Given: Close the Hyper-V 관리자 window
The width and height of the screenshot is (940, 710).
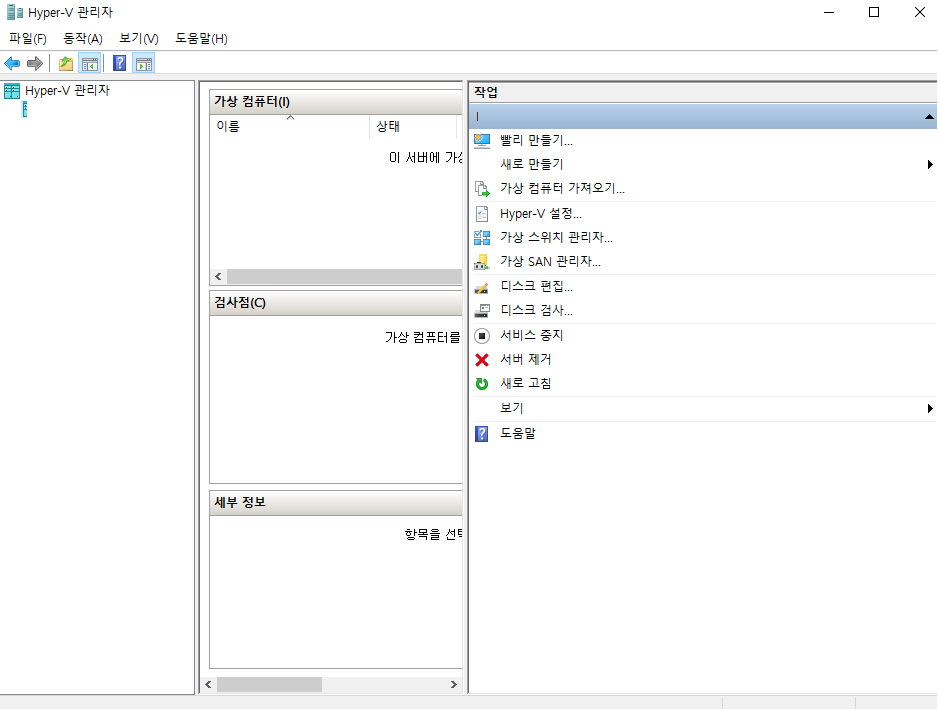Looking at the screenshot, I should tap(920, 13).
